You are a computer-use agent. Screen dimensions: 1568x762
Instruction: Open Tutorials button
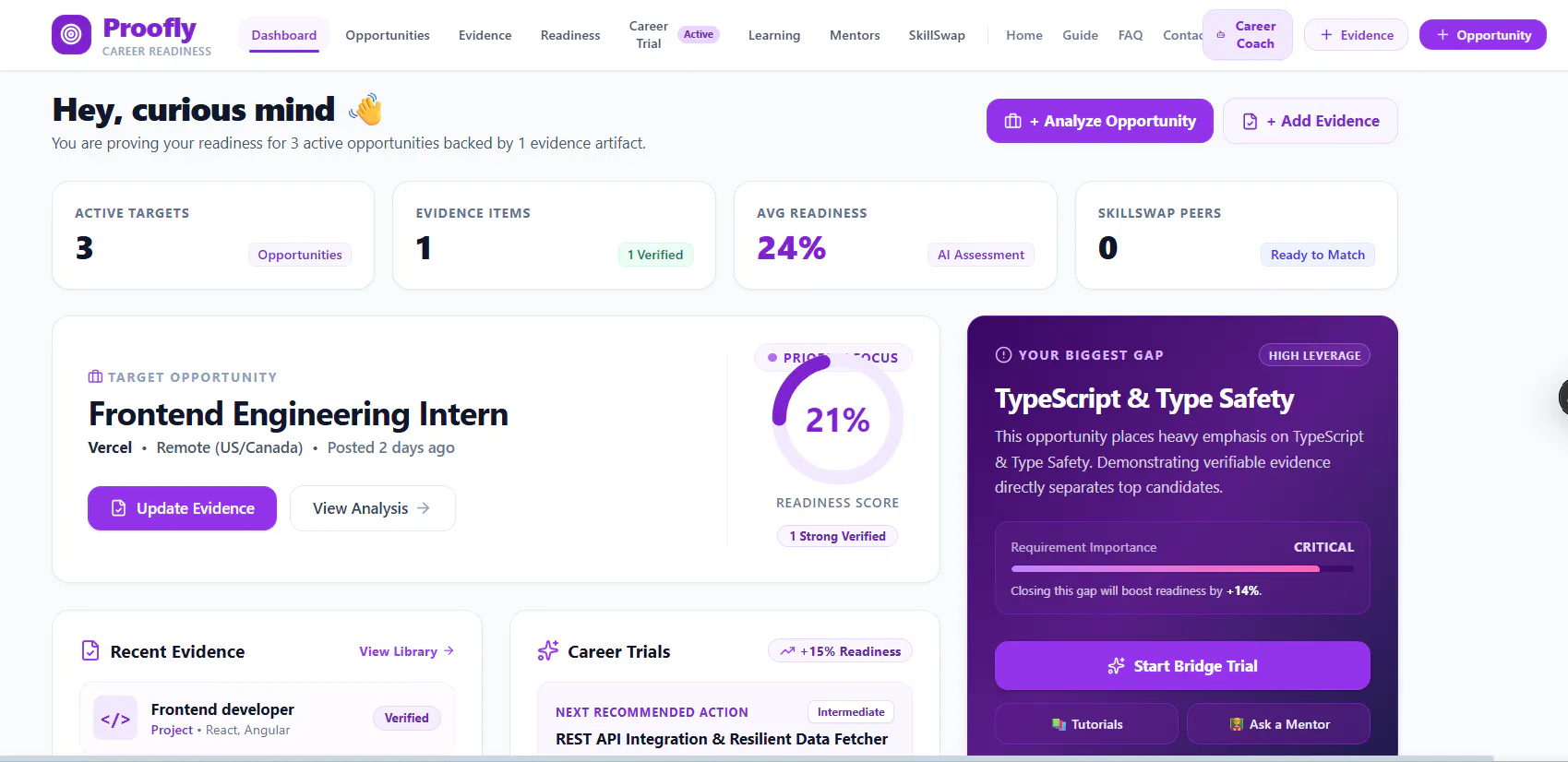tap(1086, 724)
